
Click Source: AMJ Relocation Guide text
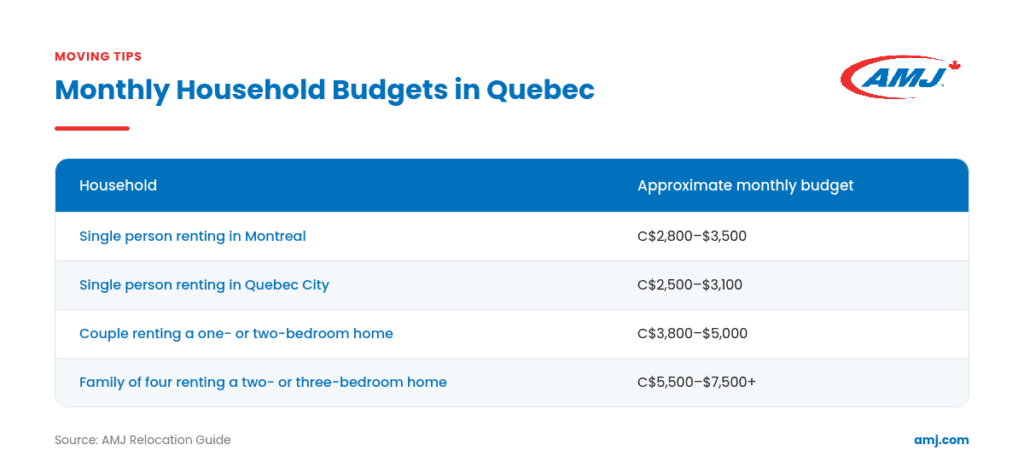pos(142,440)
